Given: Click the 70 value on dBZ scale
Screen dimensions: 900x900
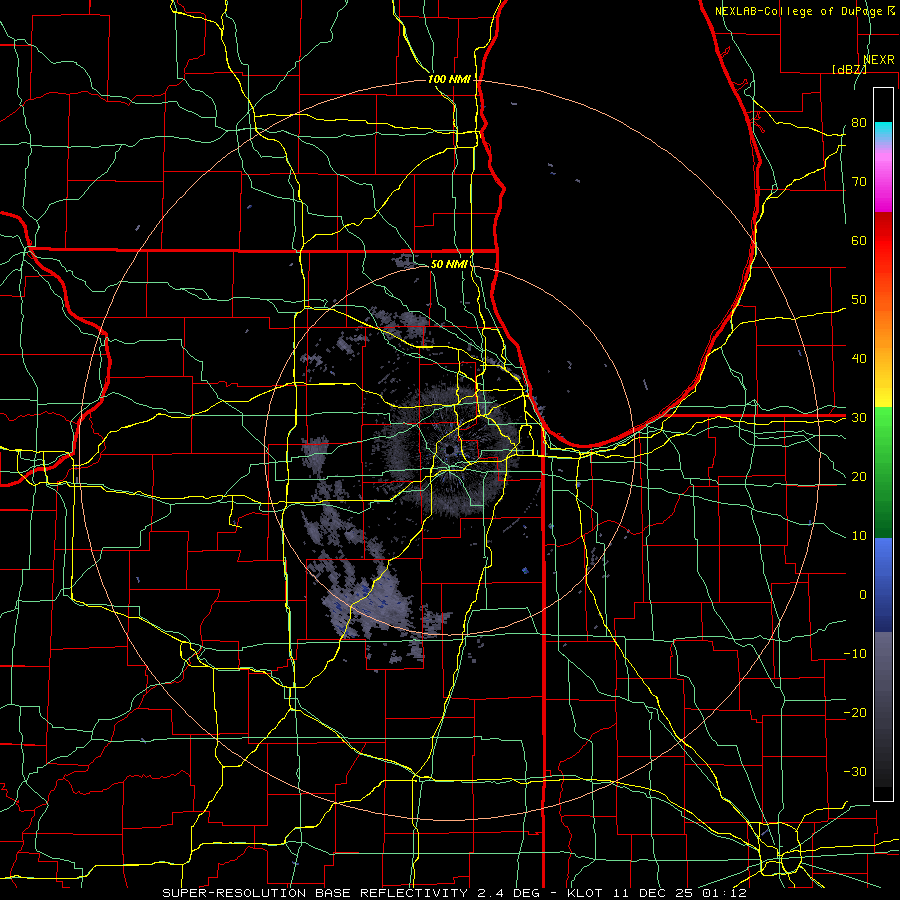Looking at the screenshot, I should tap(859, 181).
